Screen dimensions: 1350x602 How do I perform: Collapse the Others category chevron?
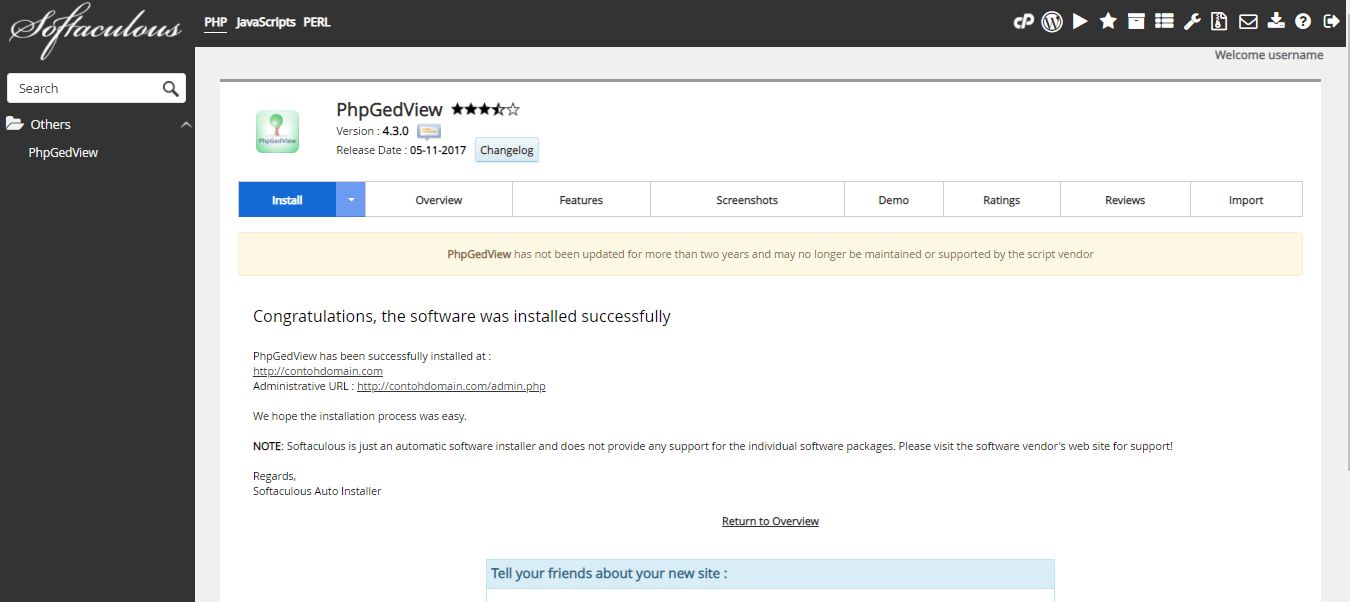[x=185, y=124]
